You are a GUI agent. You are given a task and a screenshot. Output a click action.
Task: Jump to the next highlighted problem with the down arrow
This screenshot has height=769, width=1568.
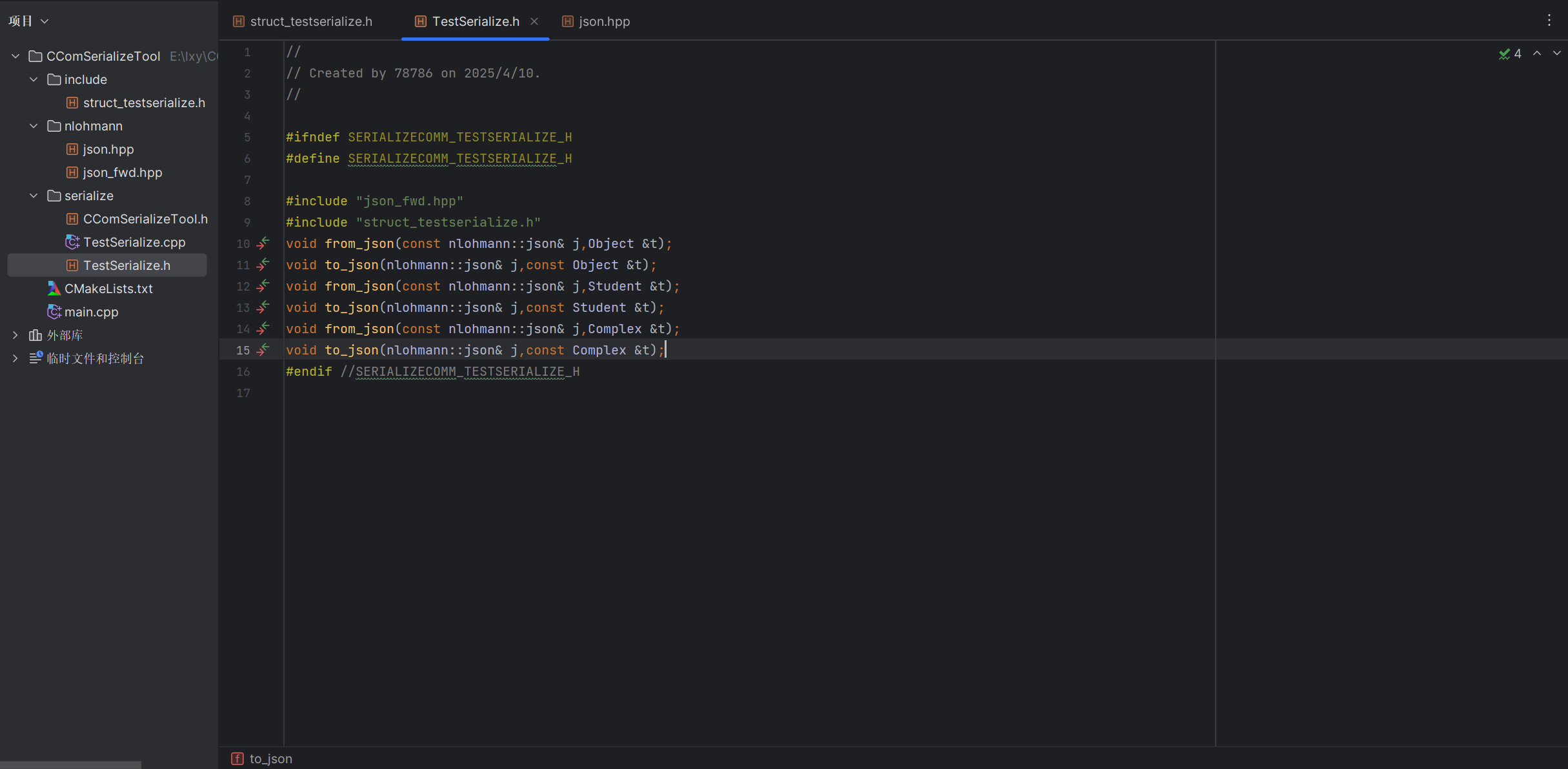1556,54
